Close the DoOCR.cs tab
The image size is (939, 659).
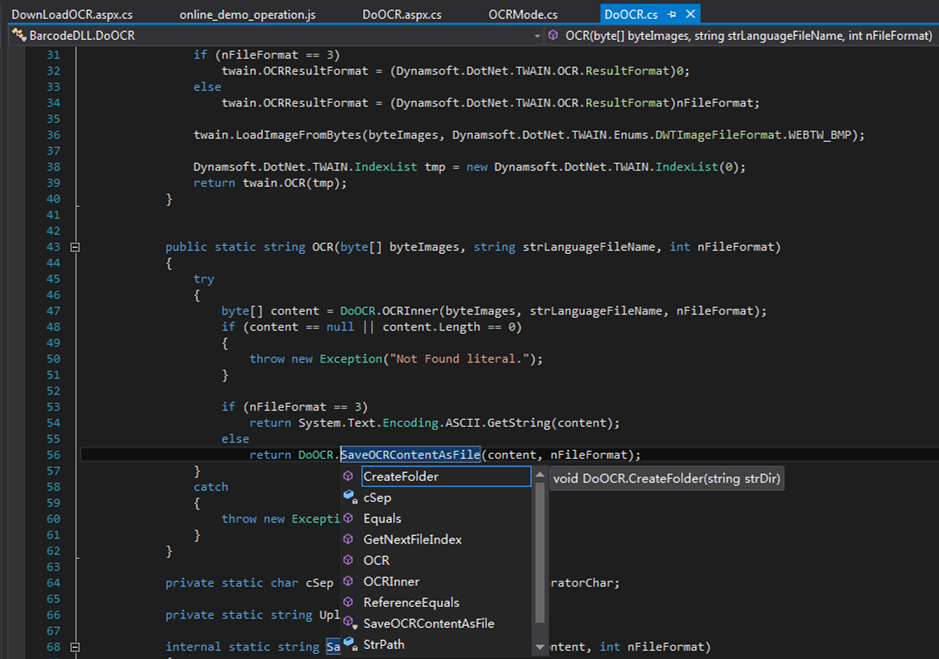689,15
